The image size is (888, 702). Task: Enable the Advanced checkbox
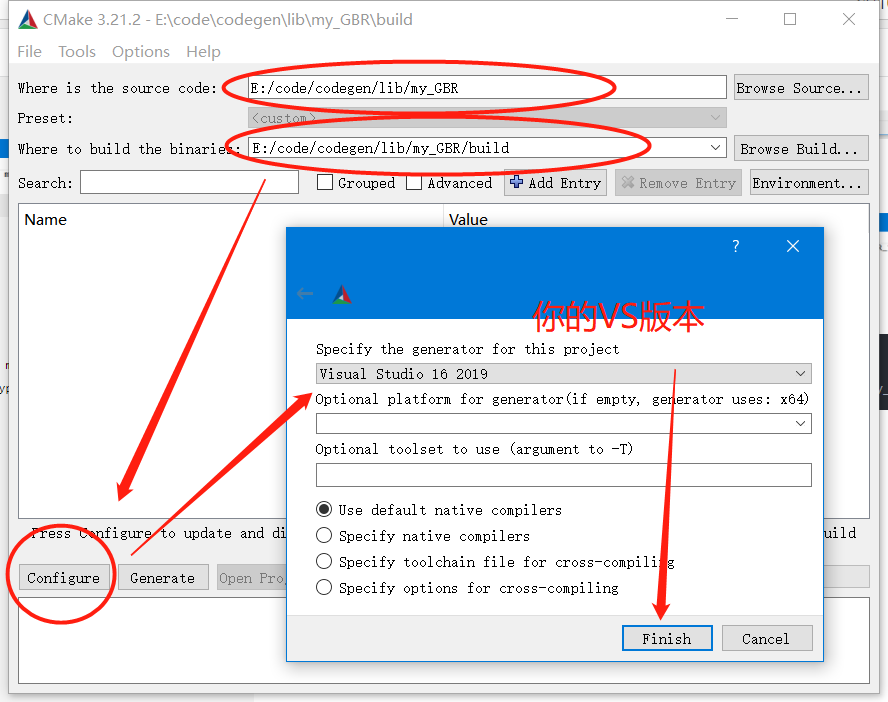[414, 183]
